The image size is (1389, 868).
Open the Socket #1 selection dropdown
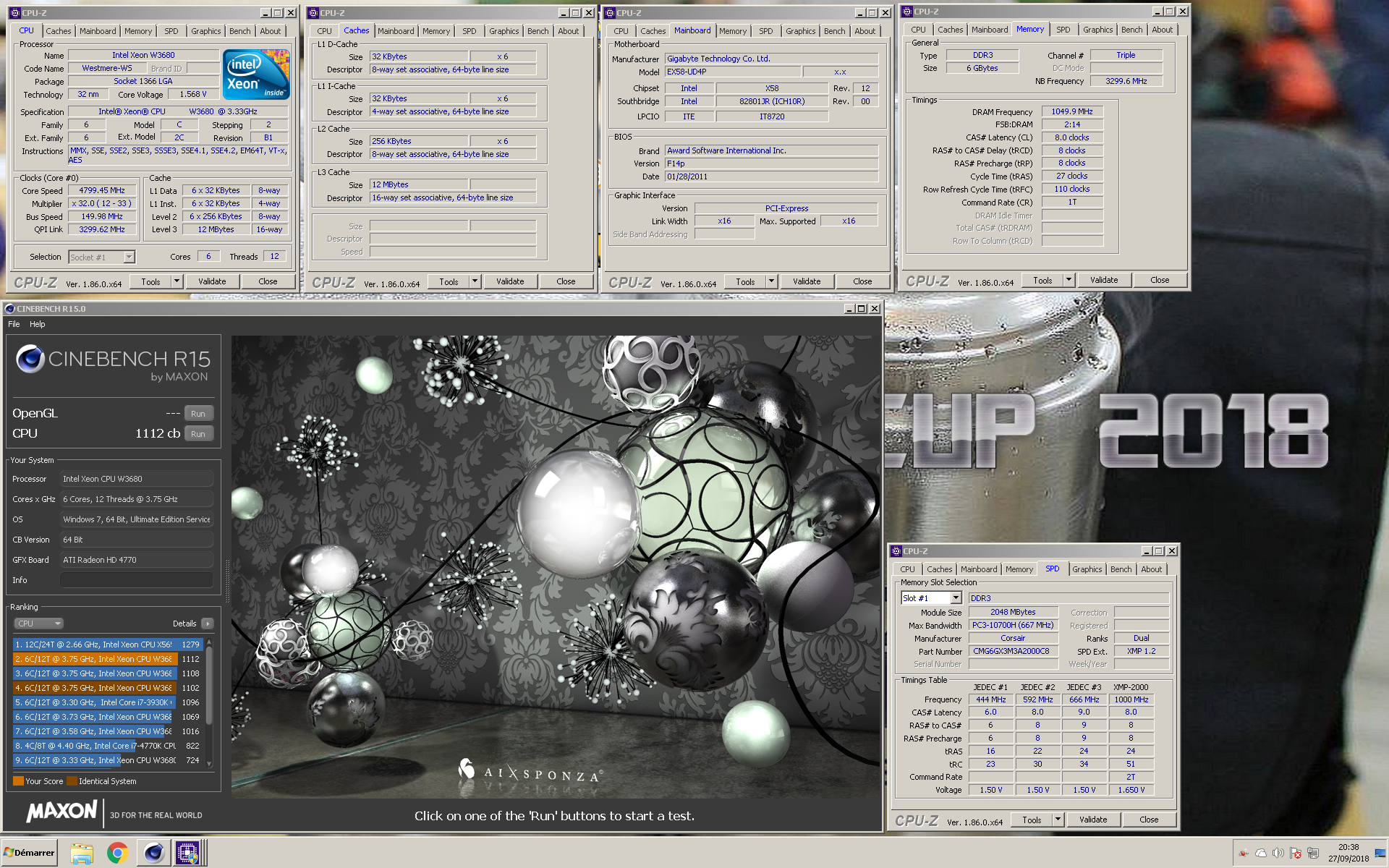[x=129, y=257]
